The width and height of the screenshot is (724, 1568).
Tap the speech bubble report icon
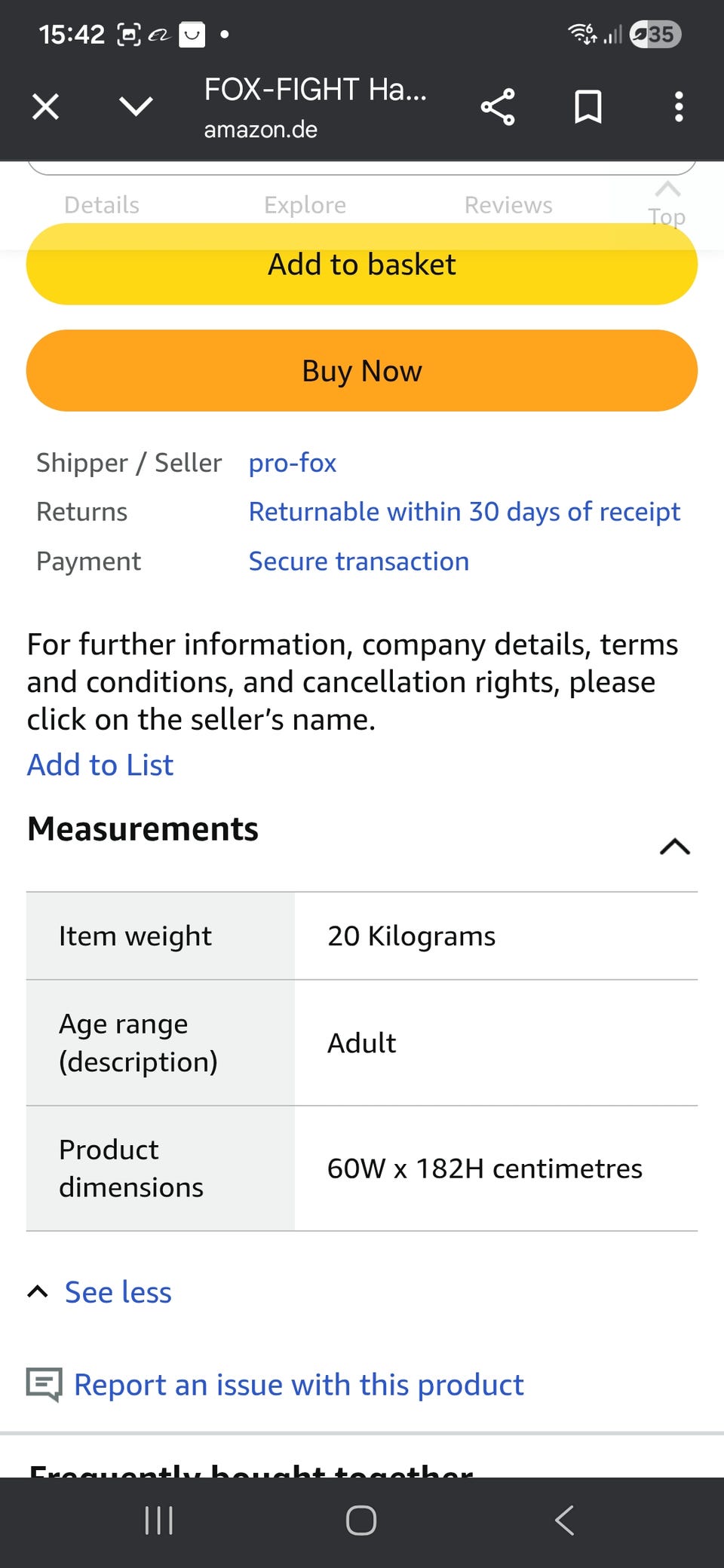click(44, 1384)
